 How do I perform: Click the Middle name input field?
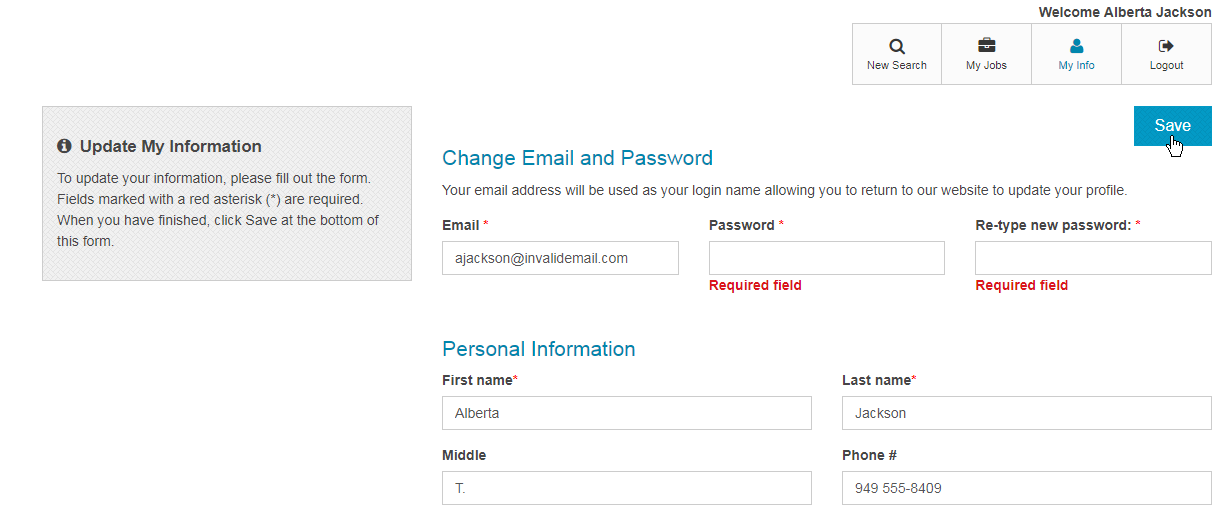(626, 488)
